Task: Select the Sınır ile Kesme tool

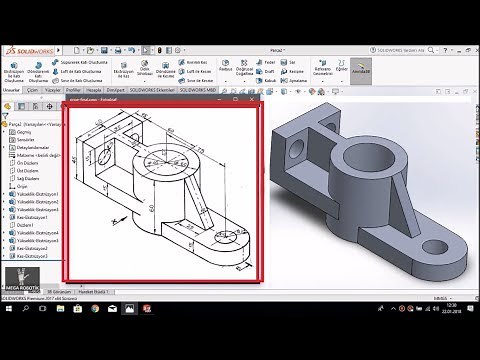Action: coord(196,81)
